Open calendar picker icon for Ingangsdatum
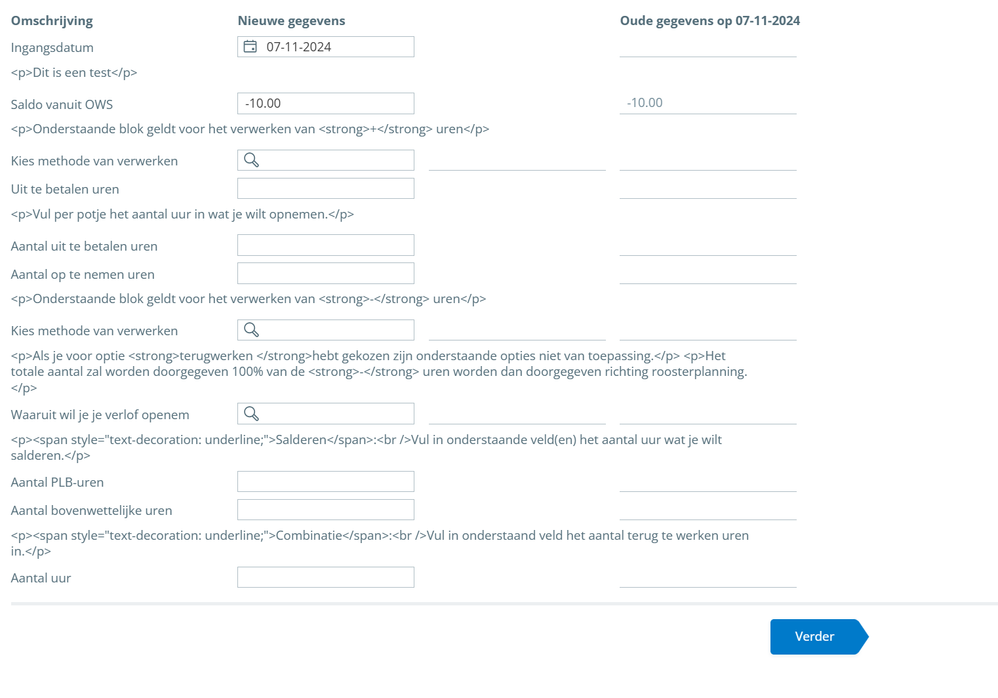This screenshot has width=998, height=698. [x=251, y=46]
